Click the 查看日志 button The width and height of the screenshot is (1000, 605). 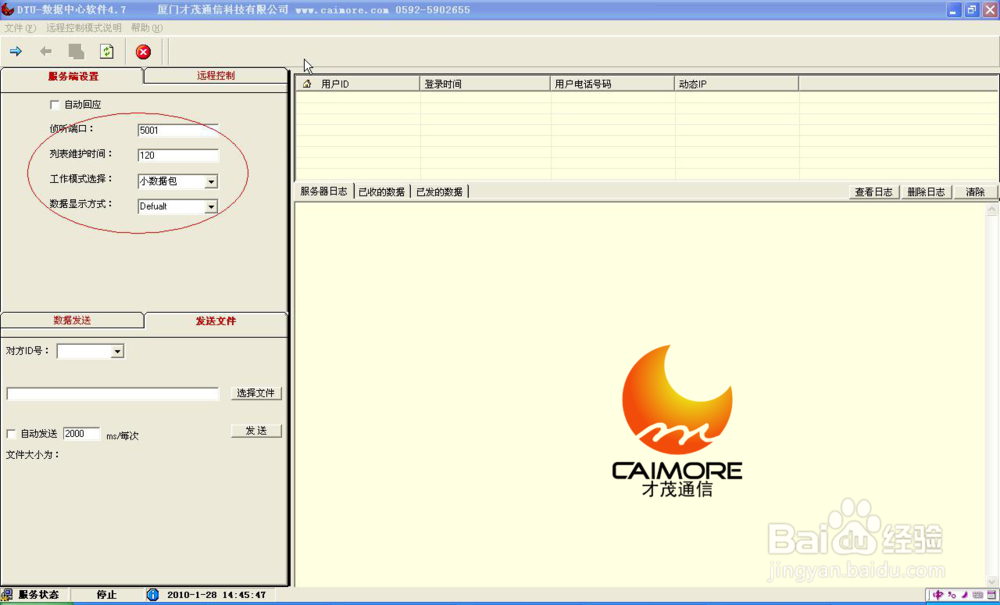coord(874,192)
